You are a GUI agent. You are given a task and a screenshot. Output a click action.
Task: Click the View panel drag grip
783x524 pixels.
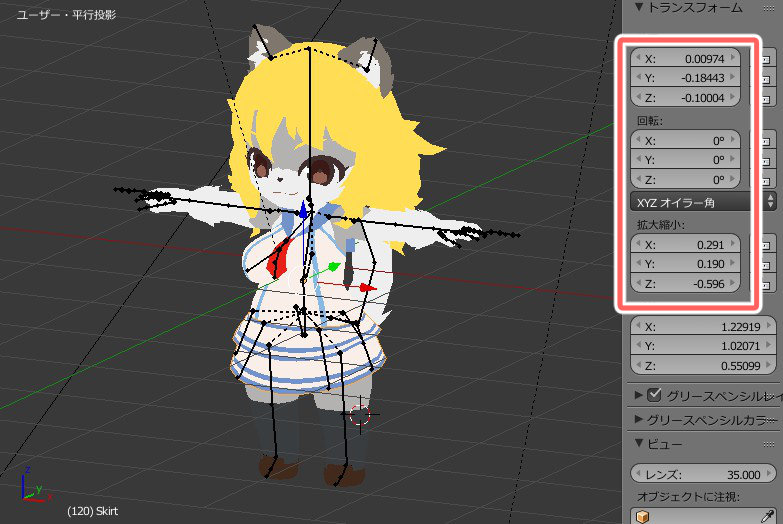click(771, 443)
